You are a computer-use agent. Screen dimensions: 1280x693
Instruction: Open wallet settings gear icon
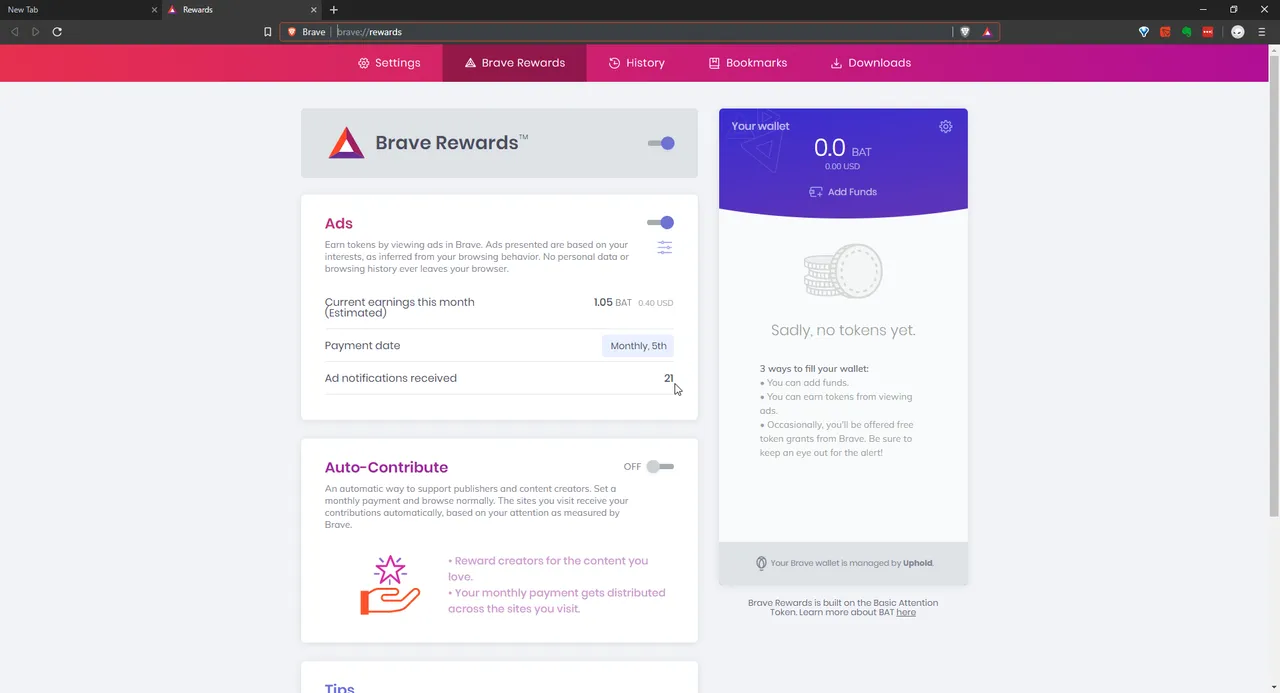click(946, 127)
